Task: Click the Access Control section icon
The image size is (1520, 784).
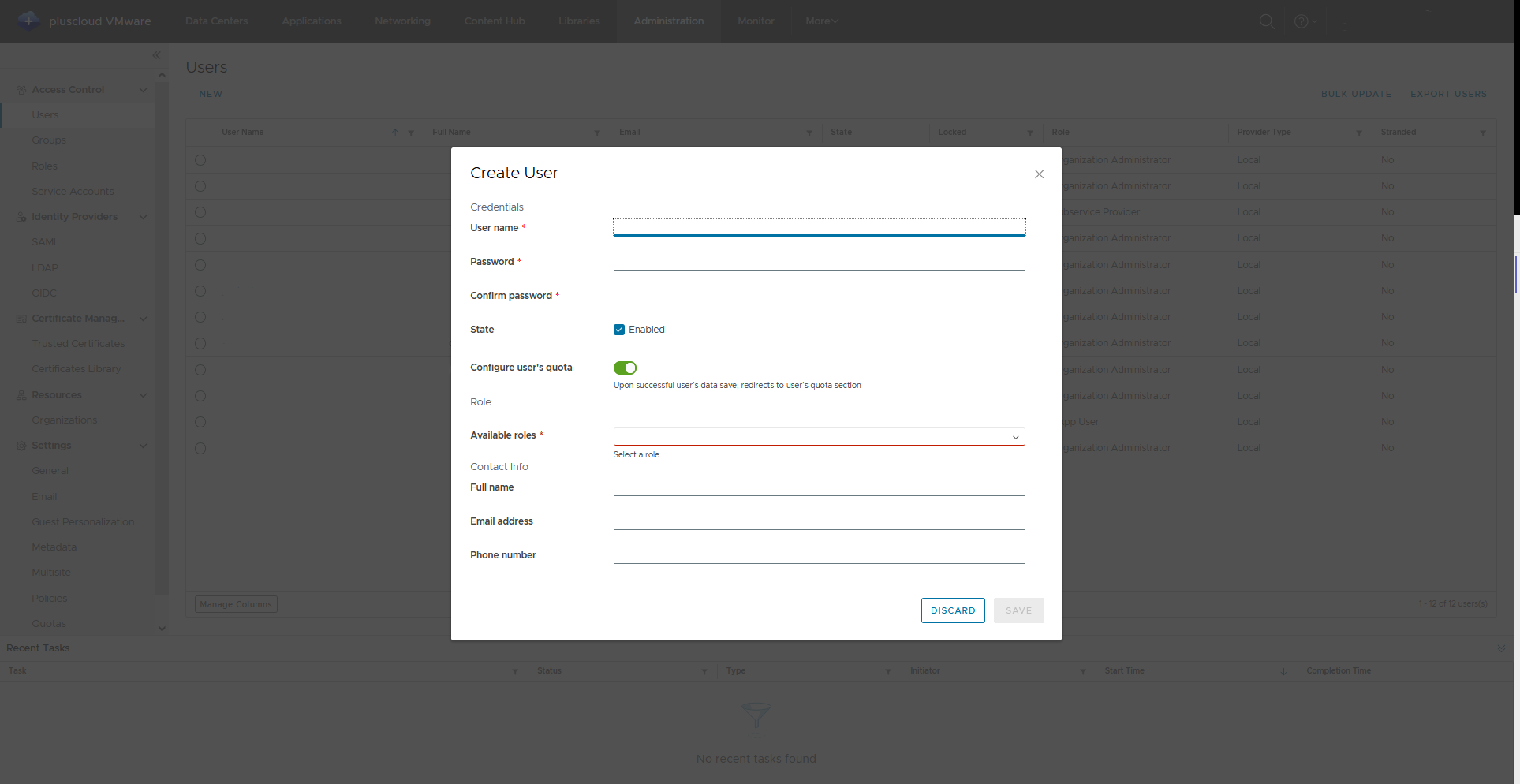Action: pyautogui.click(x=21, y=90)
